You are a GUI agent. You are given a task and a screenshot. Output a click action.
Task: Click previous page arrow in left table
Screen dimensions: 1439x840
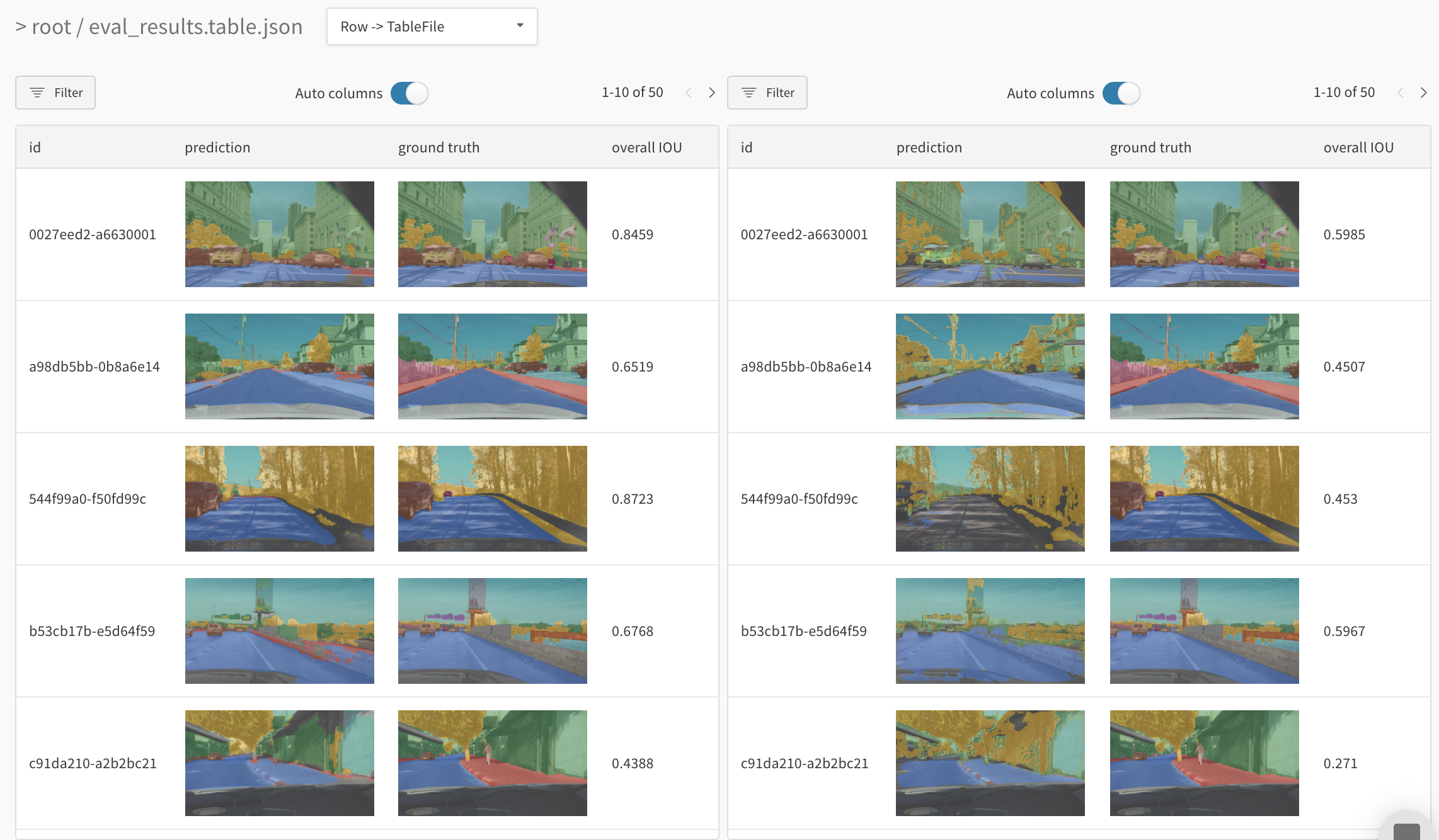pos(689,93)
